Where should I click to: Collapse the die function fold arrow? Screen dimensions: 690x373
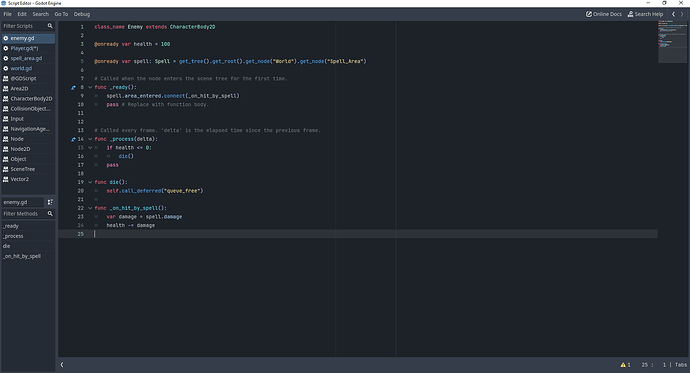tap(90, 182)
